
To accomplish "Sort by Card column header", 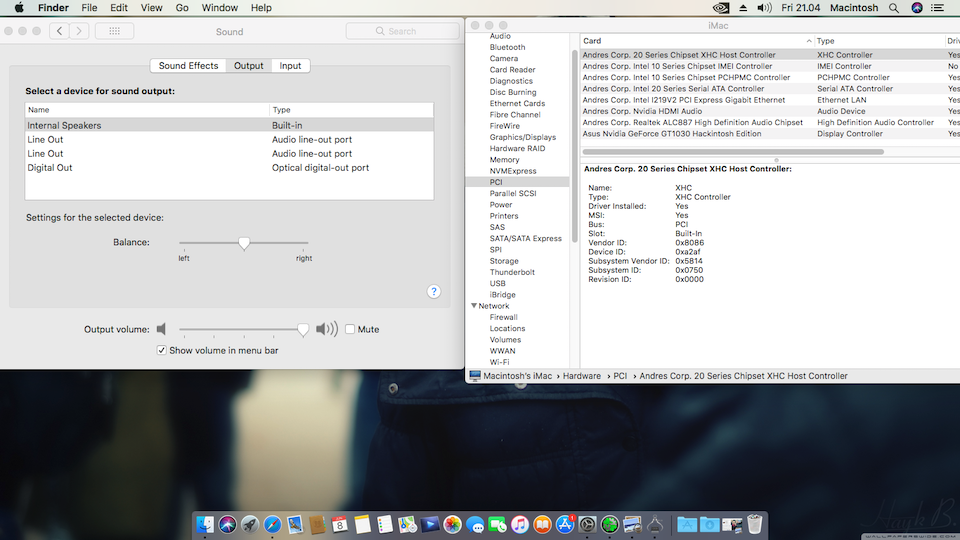I will tap(697, 40).
